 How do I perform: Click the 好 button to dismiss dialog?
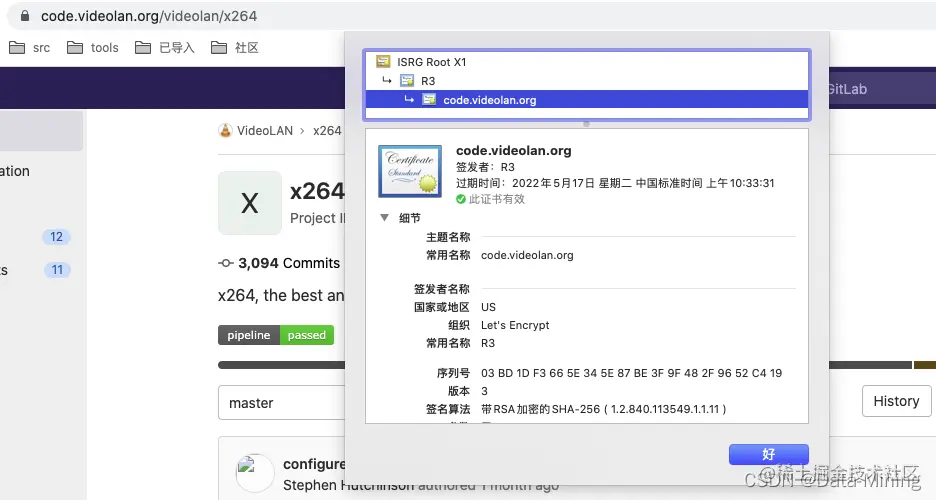(769, 454)
